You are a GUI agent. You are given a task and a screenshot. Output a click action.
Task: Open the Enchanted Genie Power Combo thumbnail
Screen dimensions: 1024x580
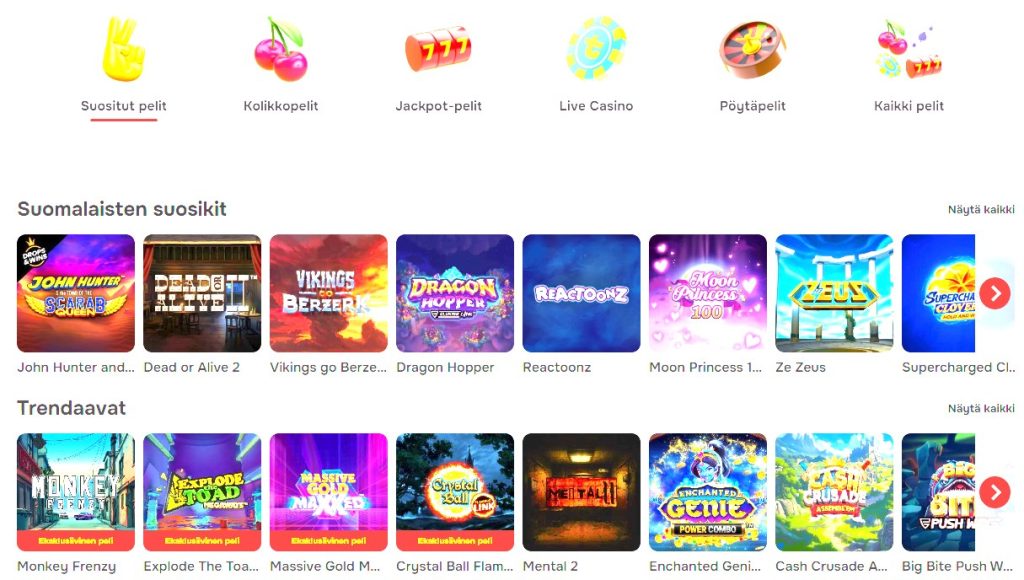pos(708,492)
